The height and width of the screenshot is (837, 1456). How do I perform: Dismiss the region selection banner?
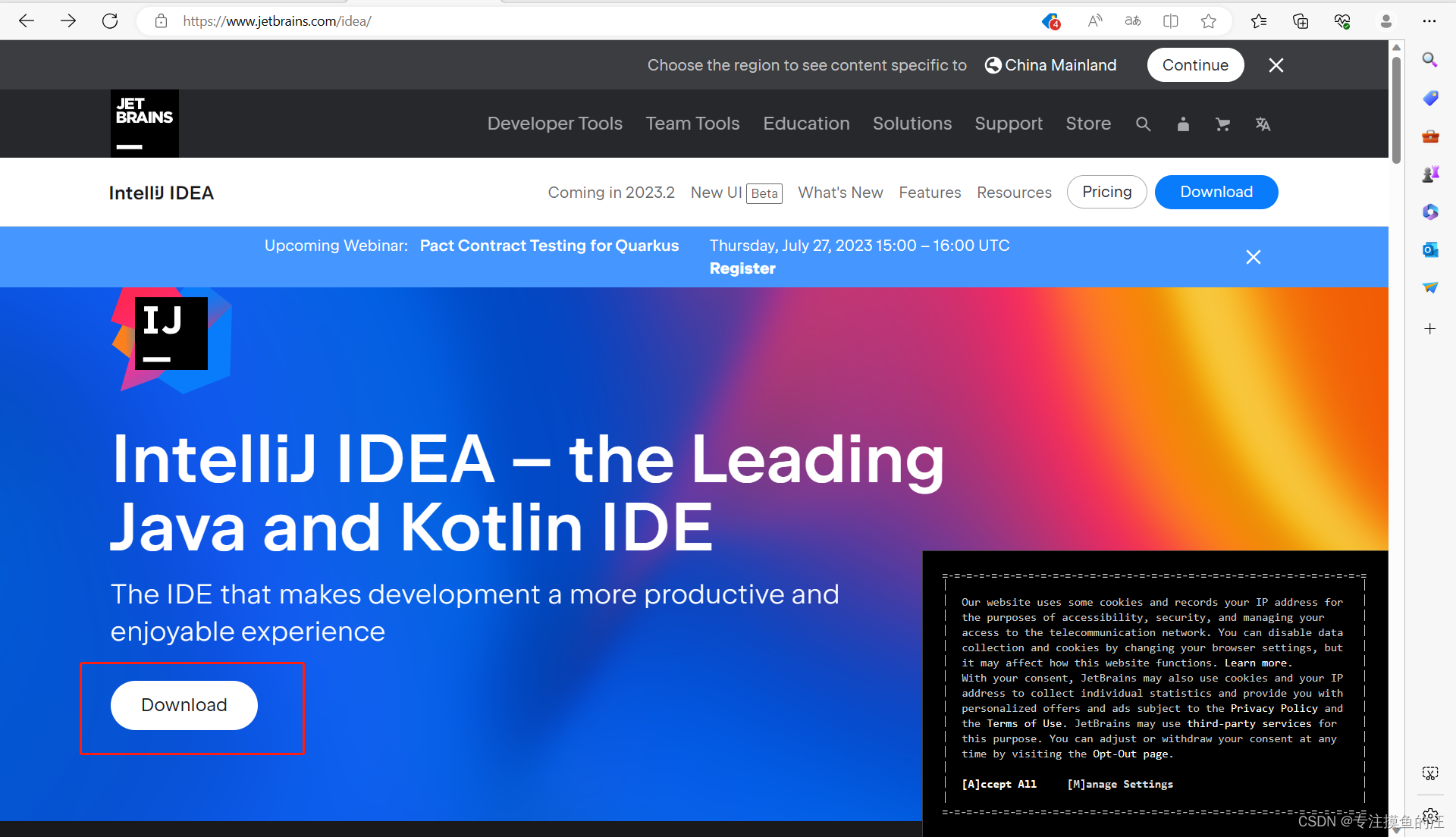[1276, 65]
